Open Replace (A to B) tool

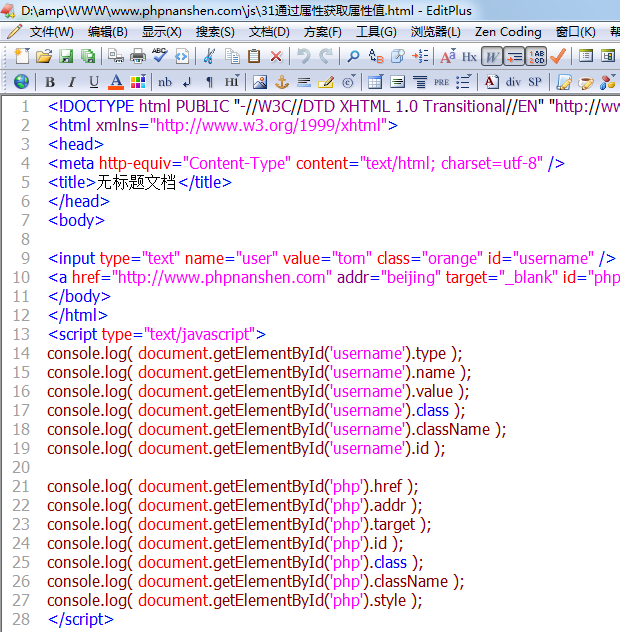(376, 56)
